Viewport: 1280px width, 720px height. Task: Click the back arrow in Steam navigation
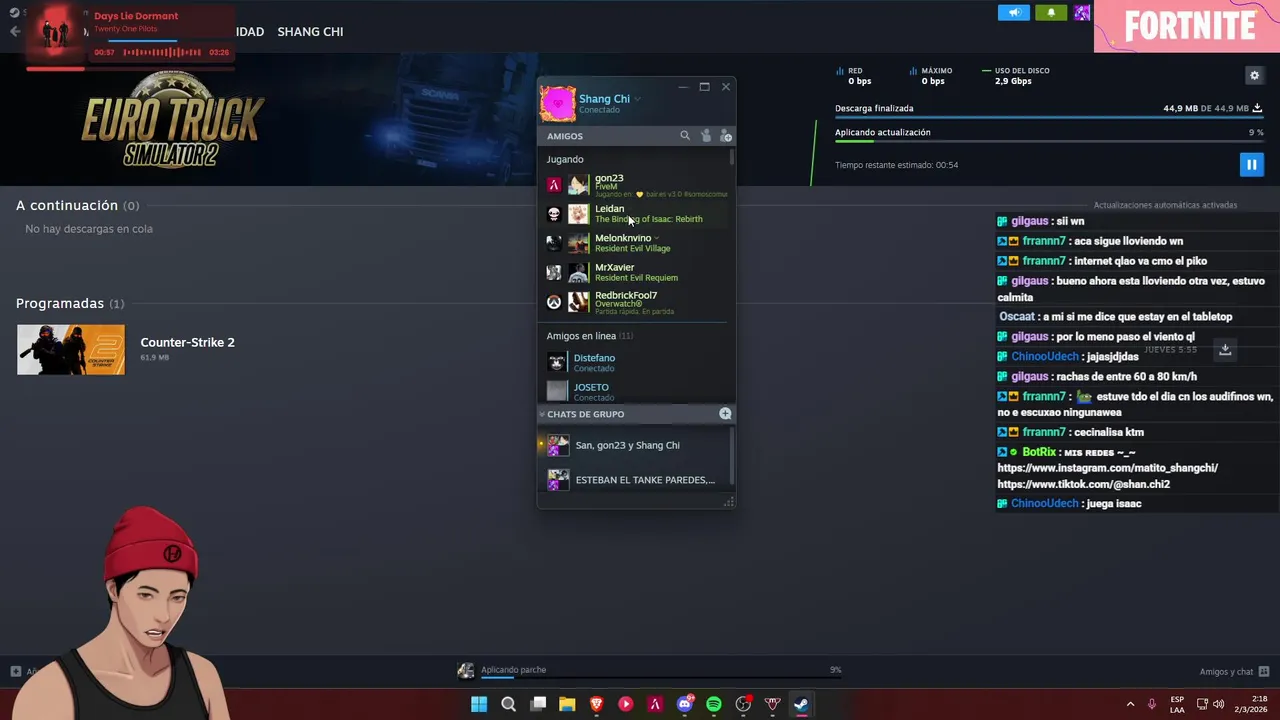(x=14, y=31)
